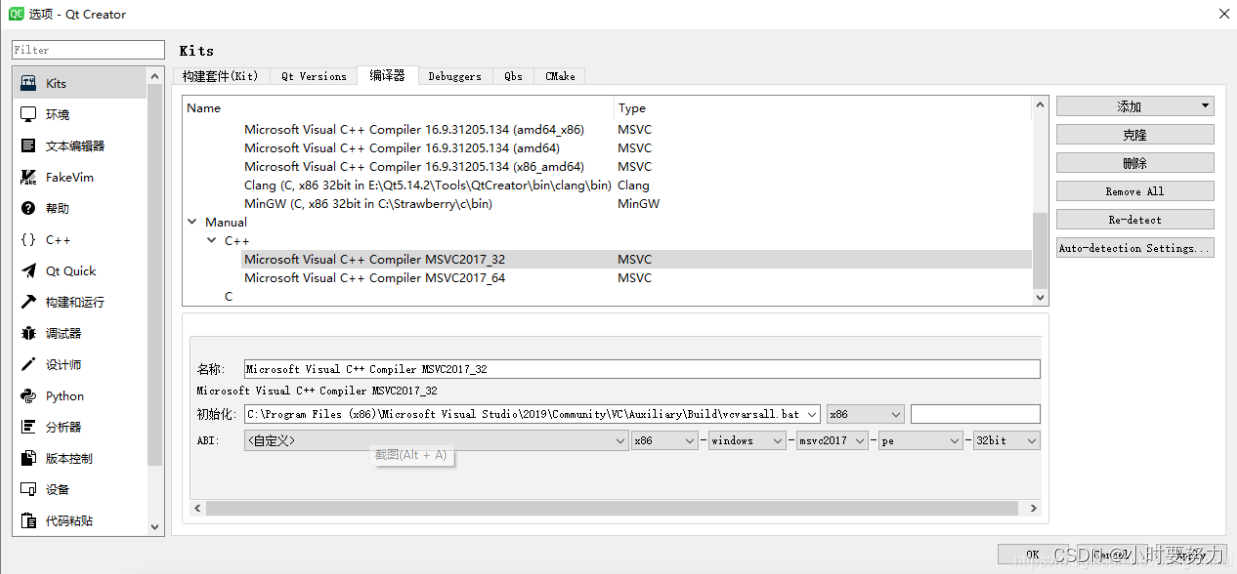Open the Kits category icon in sidebar
Viewport: 1237px width, 574px height.
28,83
